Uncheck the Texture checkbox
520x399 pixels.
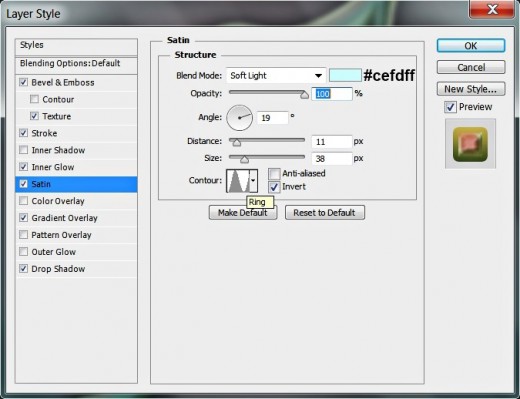click(x=34, y=116)
